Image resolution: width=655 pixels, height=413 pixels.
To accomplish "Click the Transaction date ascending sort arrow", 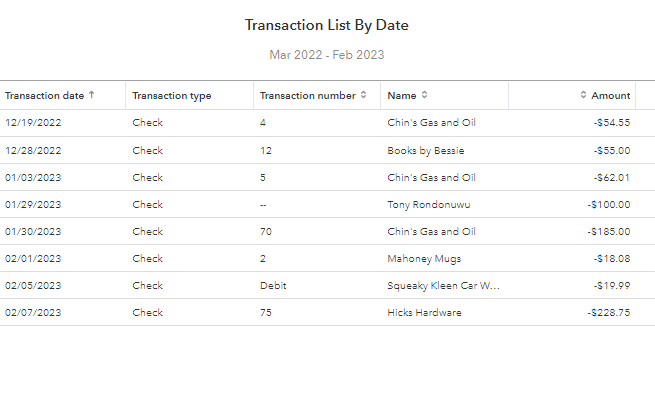I will point(91,95).
